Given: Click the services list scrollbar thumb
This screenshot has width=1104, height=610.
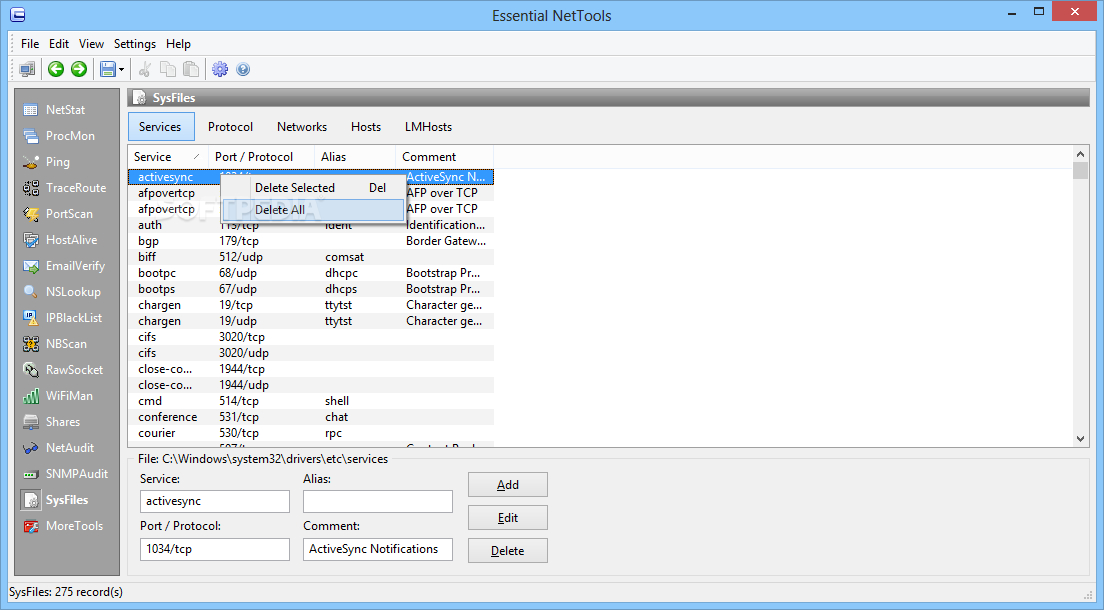Looking at the screenshot, I should coord(1081,170).
